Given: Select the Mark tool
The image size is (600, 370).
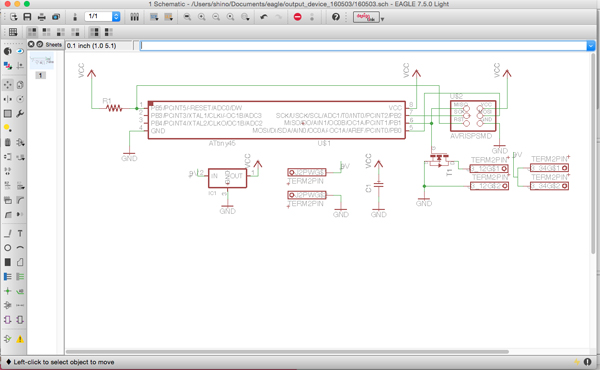Looking at the screenshot, I should [x=20, y=66].
